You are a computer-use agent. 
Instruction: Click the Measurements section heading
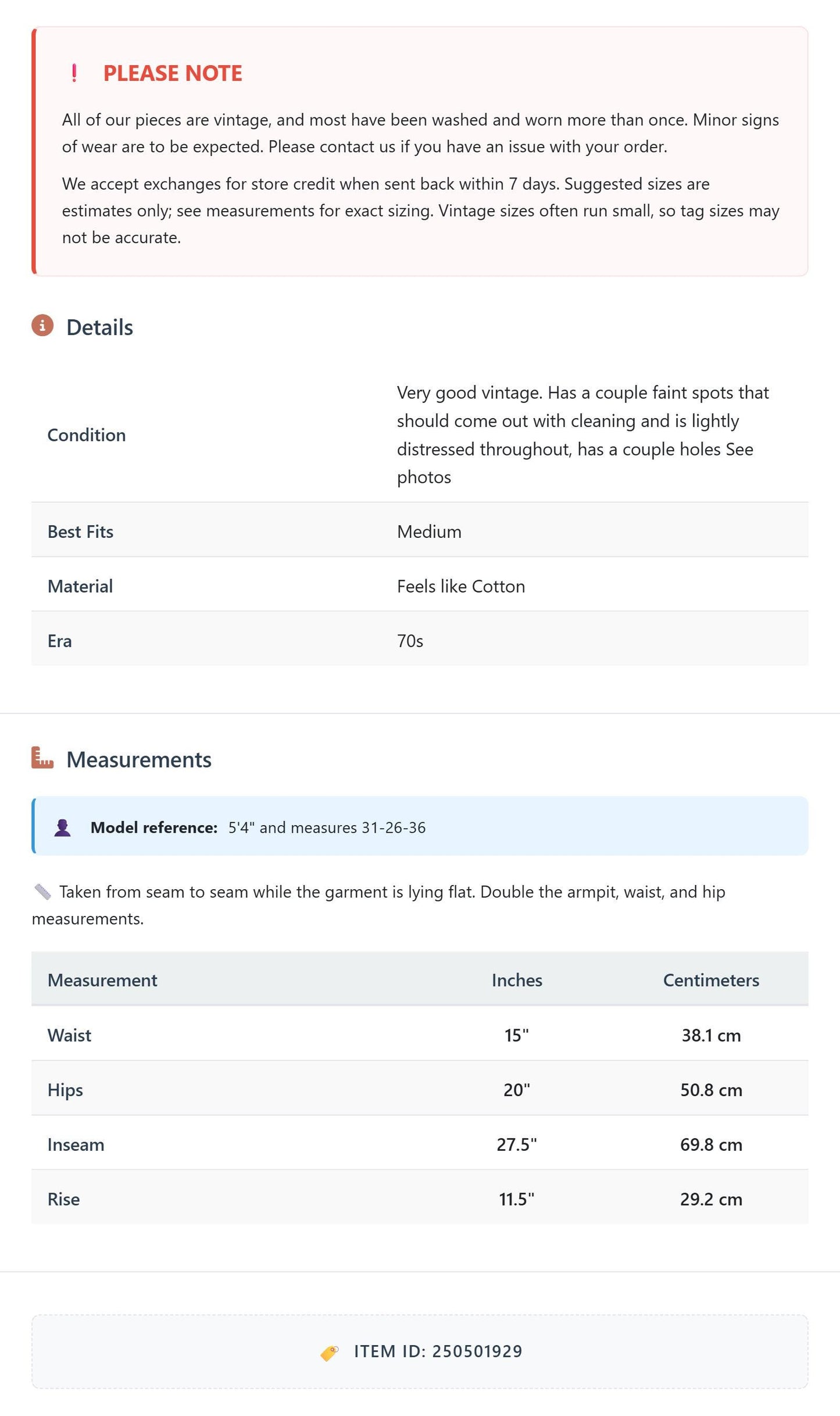click(x=139, y=759)
